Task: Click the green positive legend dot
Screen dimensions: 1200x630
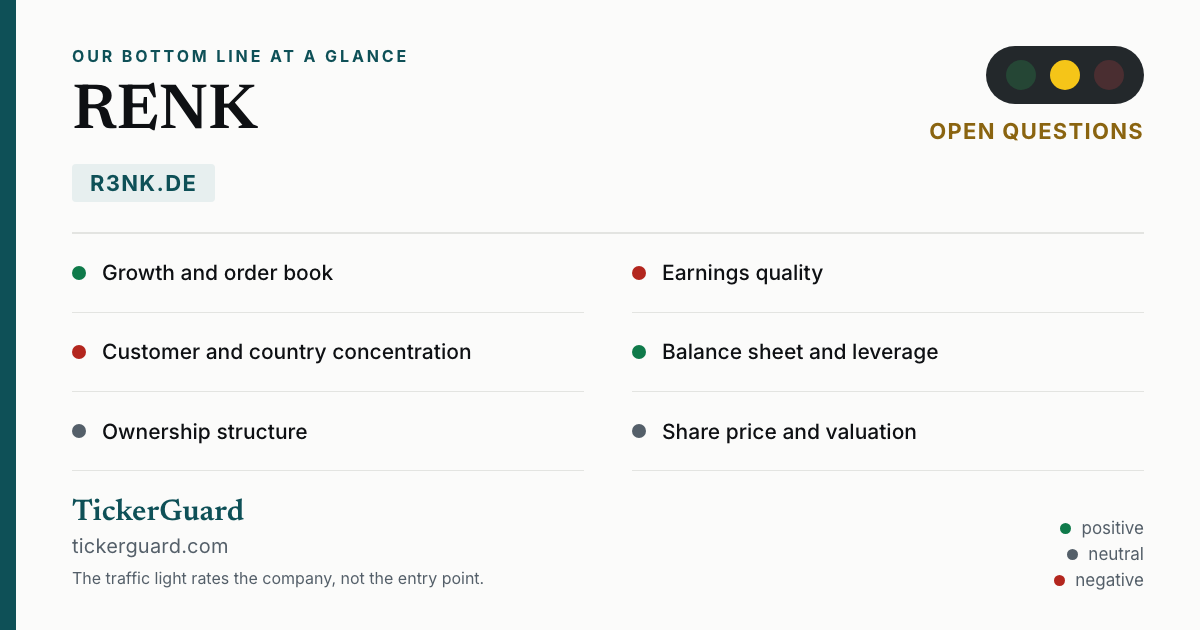Action: 1065,528
